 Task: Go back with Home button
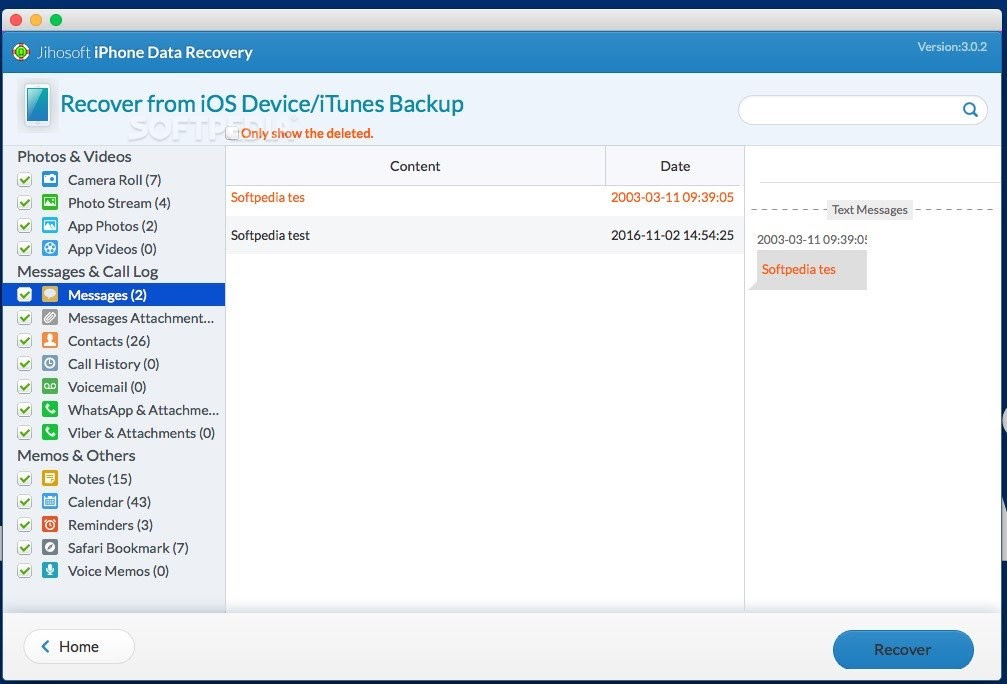(x=79, y=646)
